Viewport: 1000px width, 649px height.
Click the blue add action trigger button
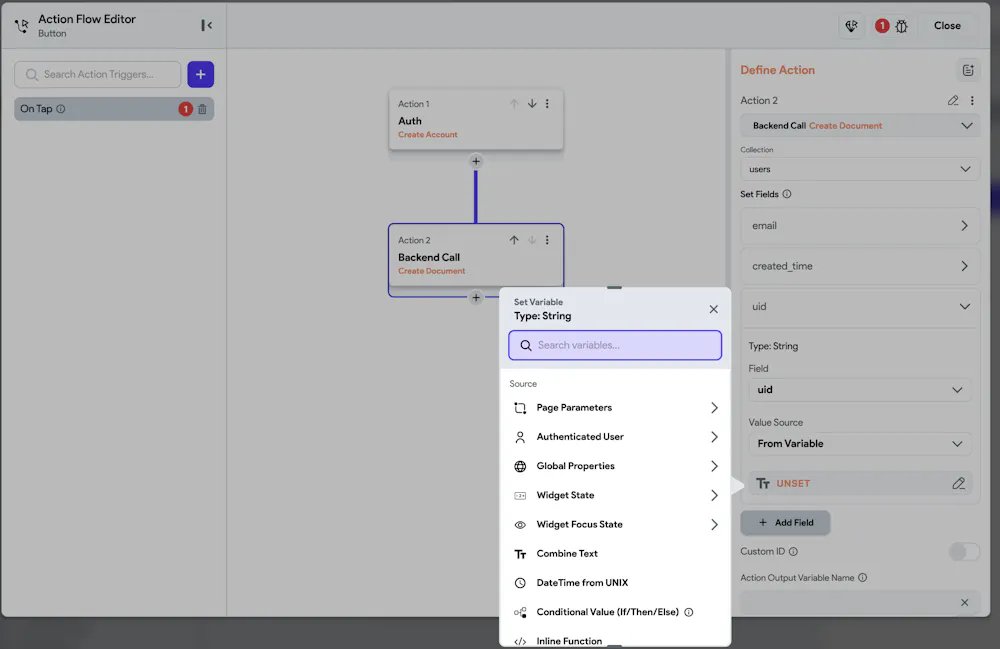pyautogui.click(x=200, y=74)
